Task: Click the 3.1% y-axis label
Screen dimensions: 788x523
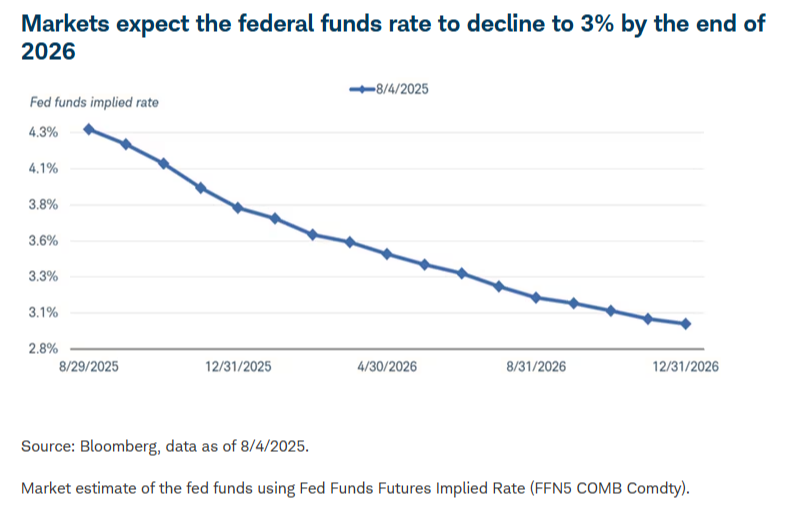Action: pyautogui.click(x=43, y=312)
